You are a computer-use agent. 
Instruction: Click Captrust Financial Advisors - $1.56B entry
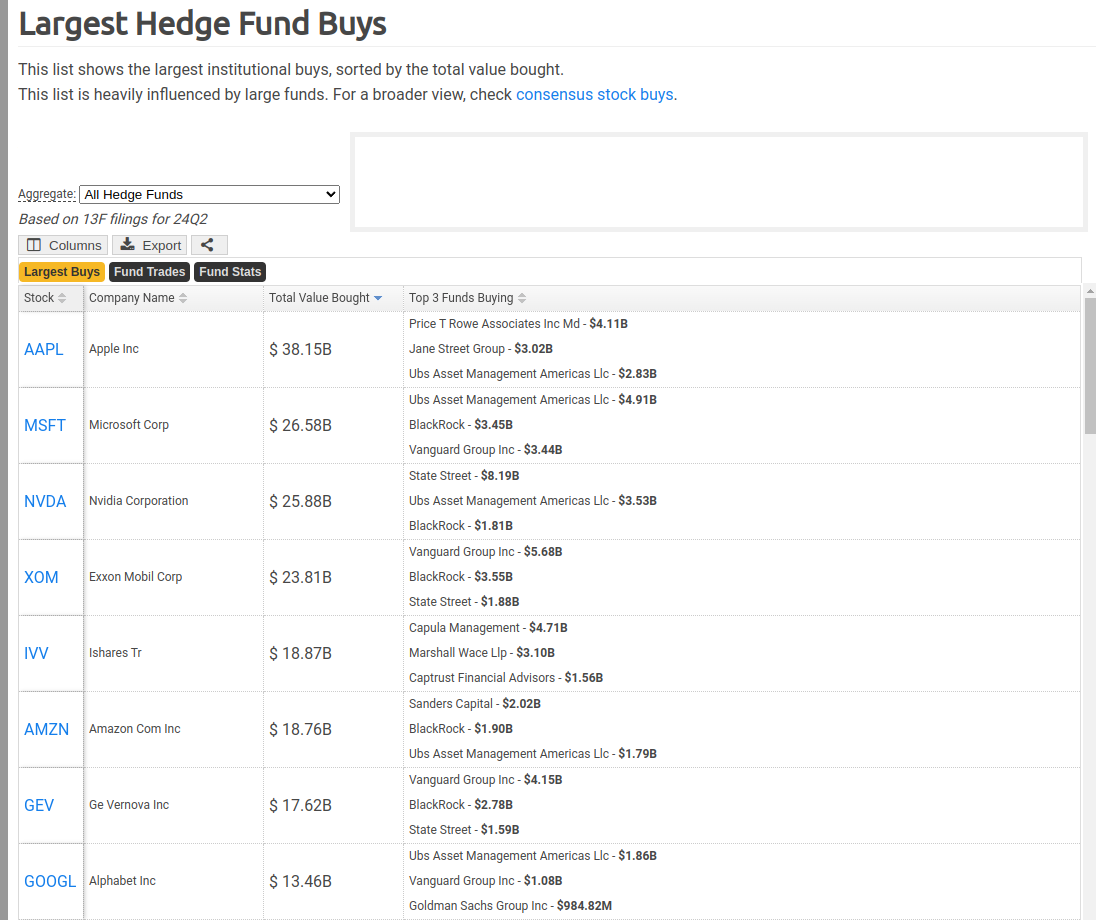[506, 678]
